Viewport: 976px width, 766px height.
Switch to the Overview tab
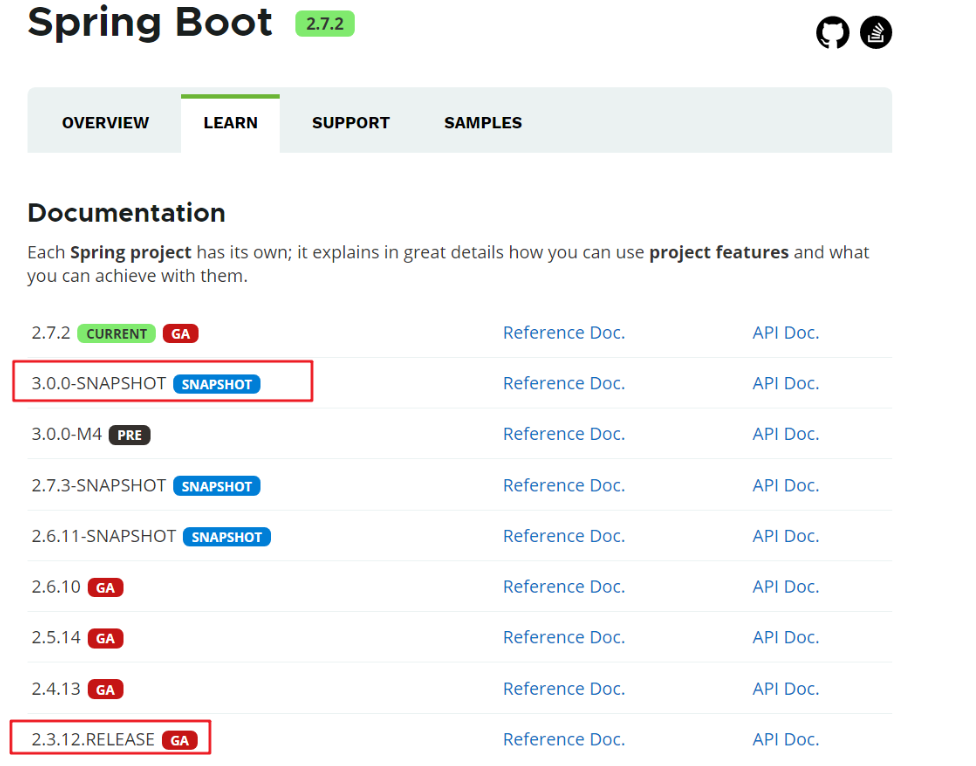[105, 123]
